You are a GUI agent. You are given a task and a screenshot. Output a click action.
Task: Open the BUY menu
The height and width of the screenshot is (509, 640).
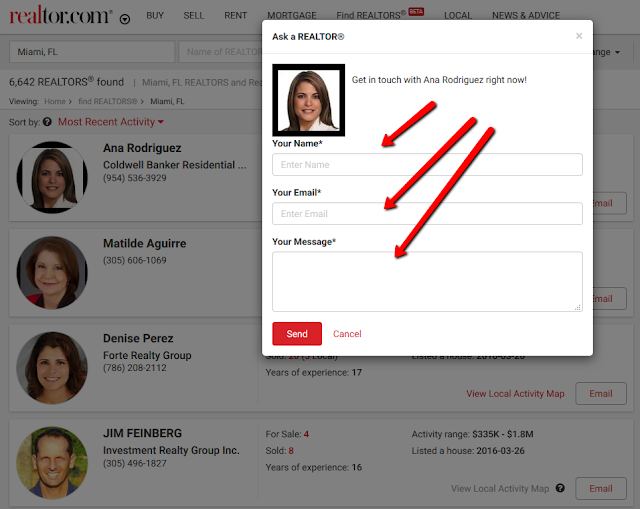(155, 16)
